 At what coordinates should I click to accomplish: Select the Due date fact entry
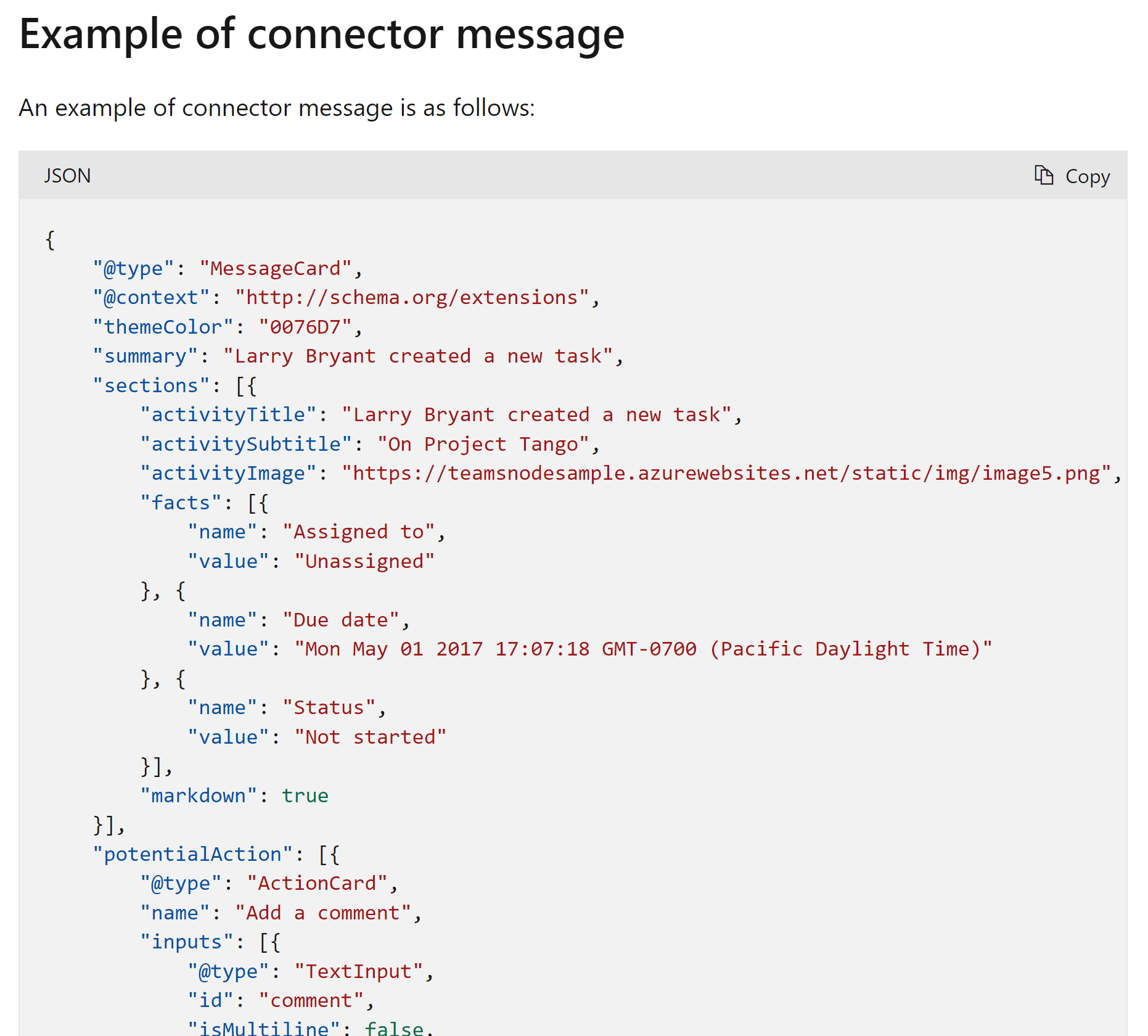click(345, 619)
